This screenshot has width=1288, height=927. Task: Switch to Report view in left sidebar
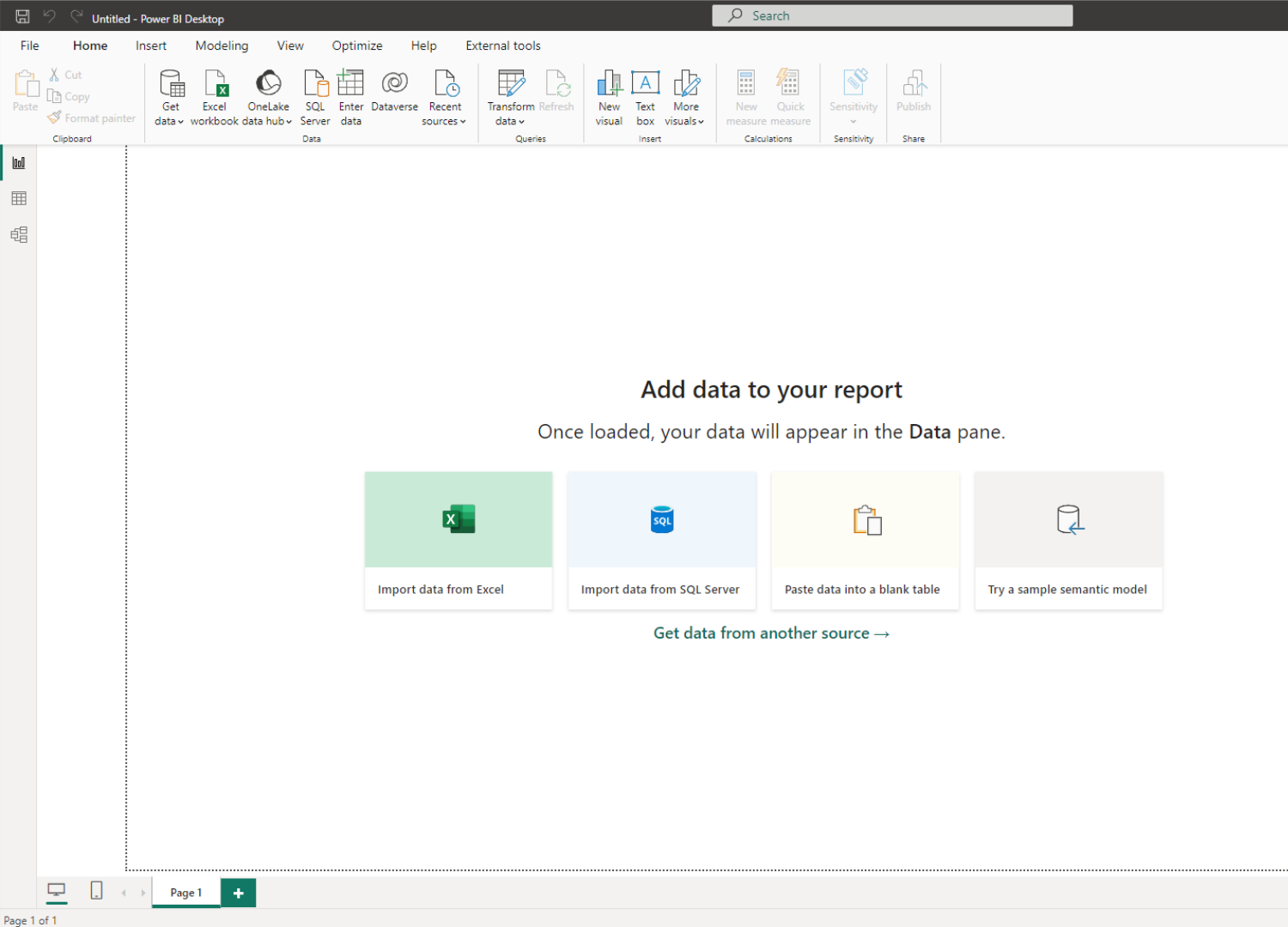[x=19, y=163]
